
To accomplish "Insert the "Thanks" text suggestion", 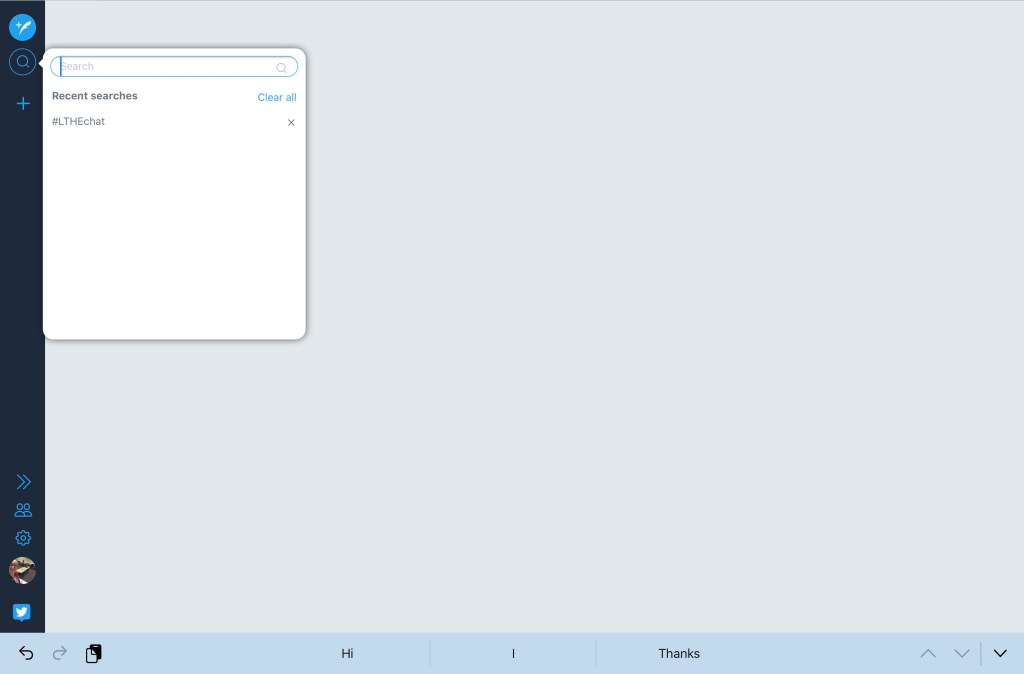I will (679, 653).
